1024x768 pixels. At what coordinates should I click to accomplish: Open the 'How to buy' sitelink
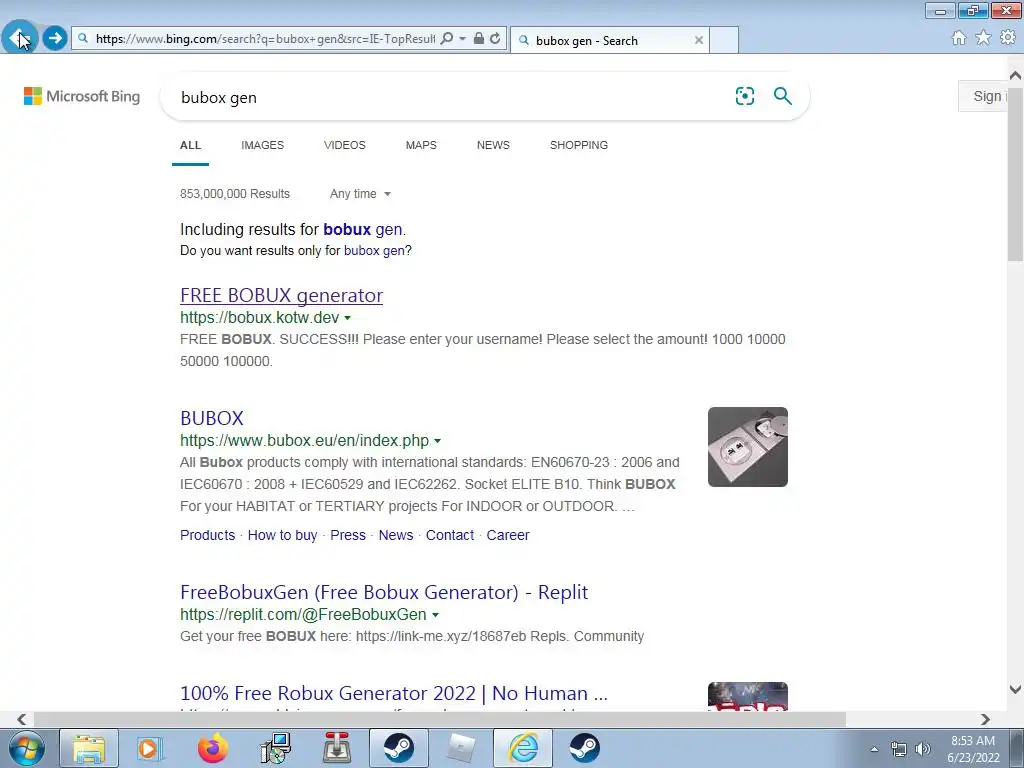coord(282,535)
